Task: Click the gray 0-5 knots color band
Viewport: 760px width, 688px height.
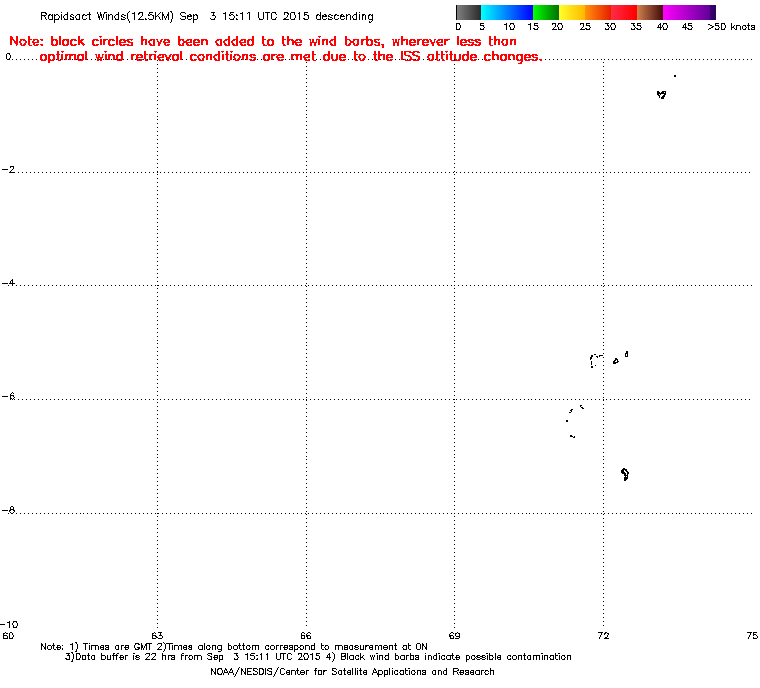Action: click(468, 13)
